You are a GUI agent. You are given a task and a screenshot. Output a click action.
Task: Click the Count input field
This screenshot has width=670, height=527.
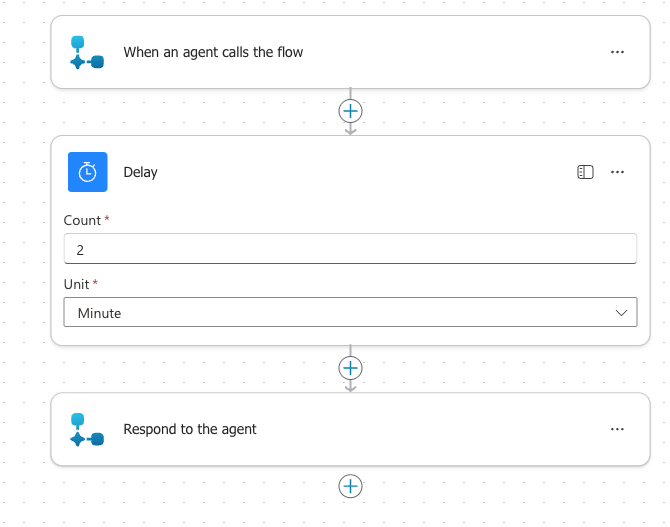(x=350, y=249)
